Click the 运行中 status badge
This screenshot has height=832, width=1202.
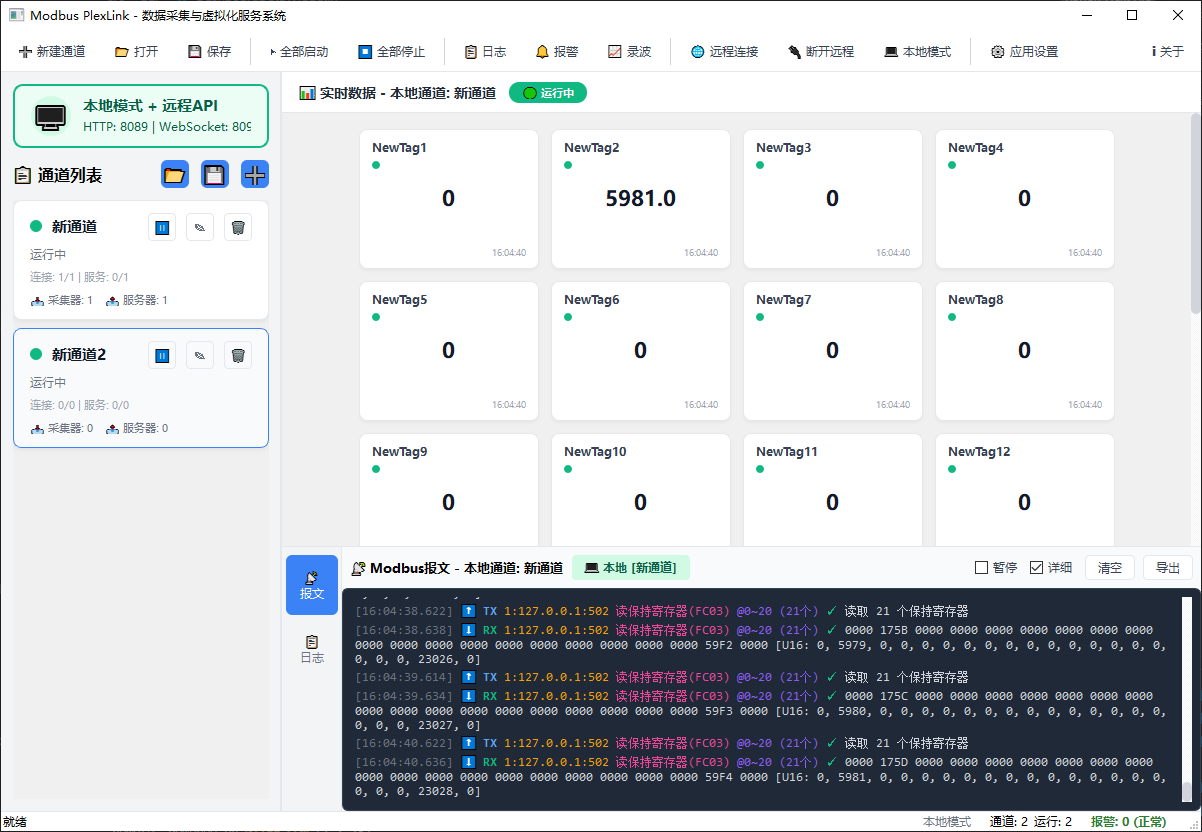coord(548,93)
